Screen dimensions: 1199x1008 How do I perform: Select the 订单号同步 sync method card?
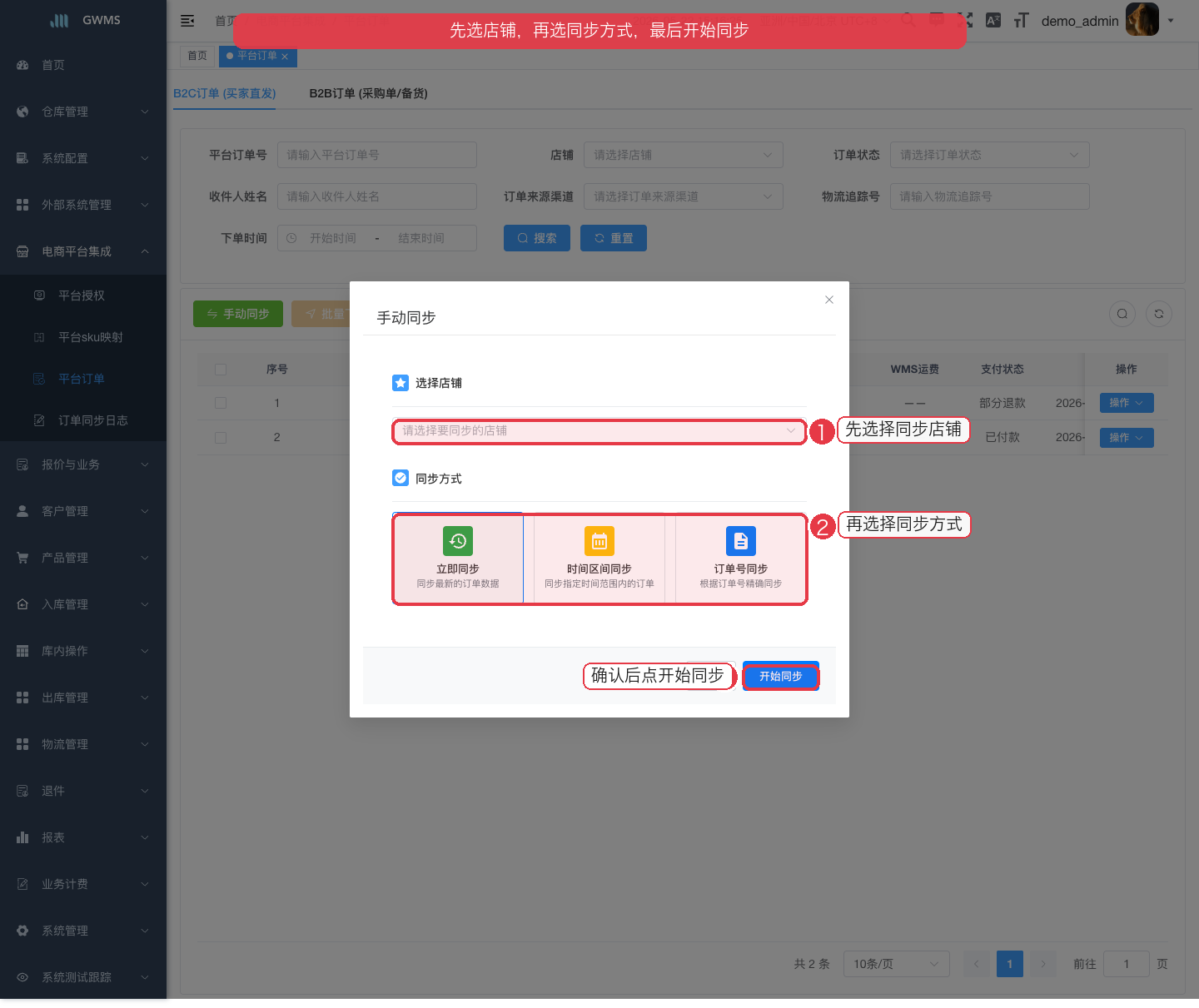[x=741, y=559]
